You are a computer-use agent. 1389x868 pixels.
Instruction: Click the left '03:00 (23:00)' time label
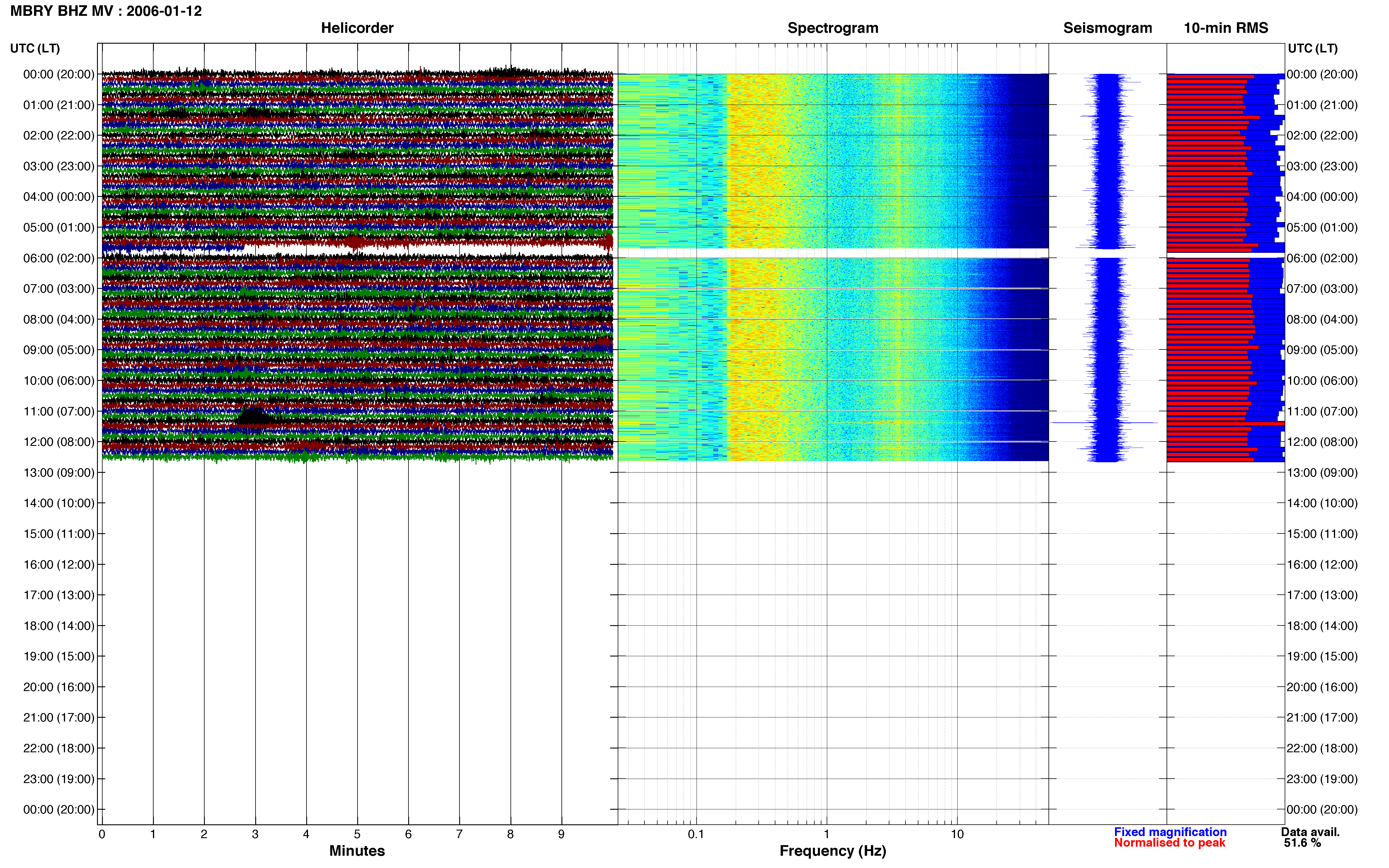point(59,166)
